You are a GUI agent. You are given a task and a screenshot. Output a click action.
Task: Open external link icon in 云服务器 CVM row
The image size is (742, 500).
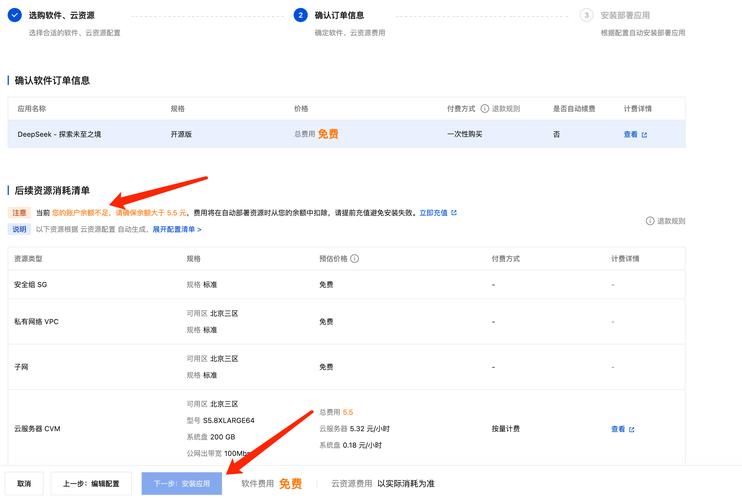pyautogui.click(x=631, y=429)
